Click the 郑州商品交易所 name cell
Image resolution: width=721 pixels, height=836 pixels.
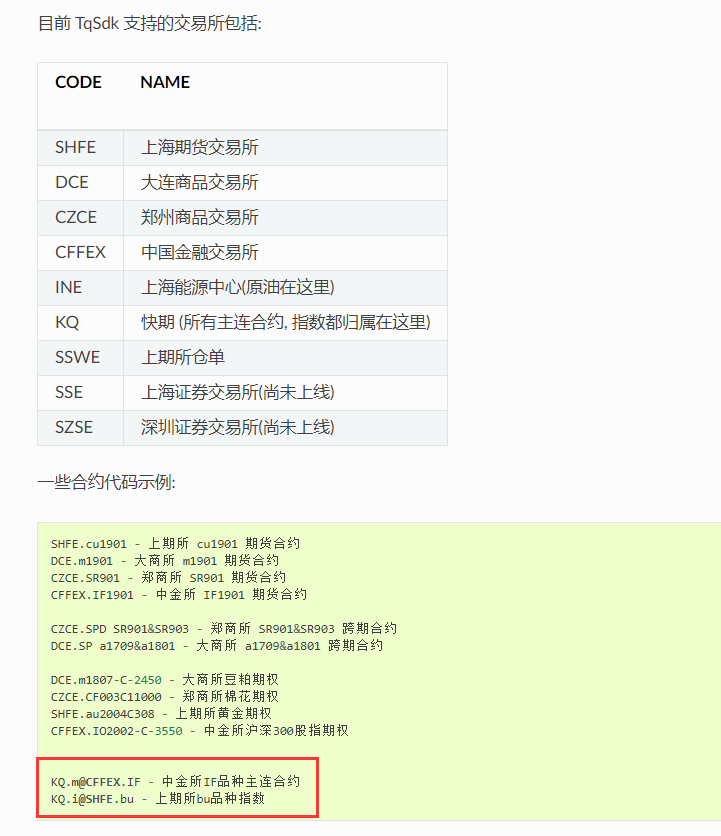pyautogui.click(x=285, y=218)
